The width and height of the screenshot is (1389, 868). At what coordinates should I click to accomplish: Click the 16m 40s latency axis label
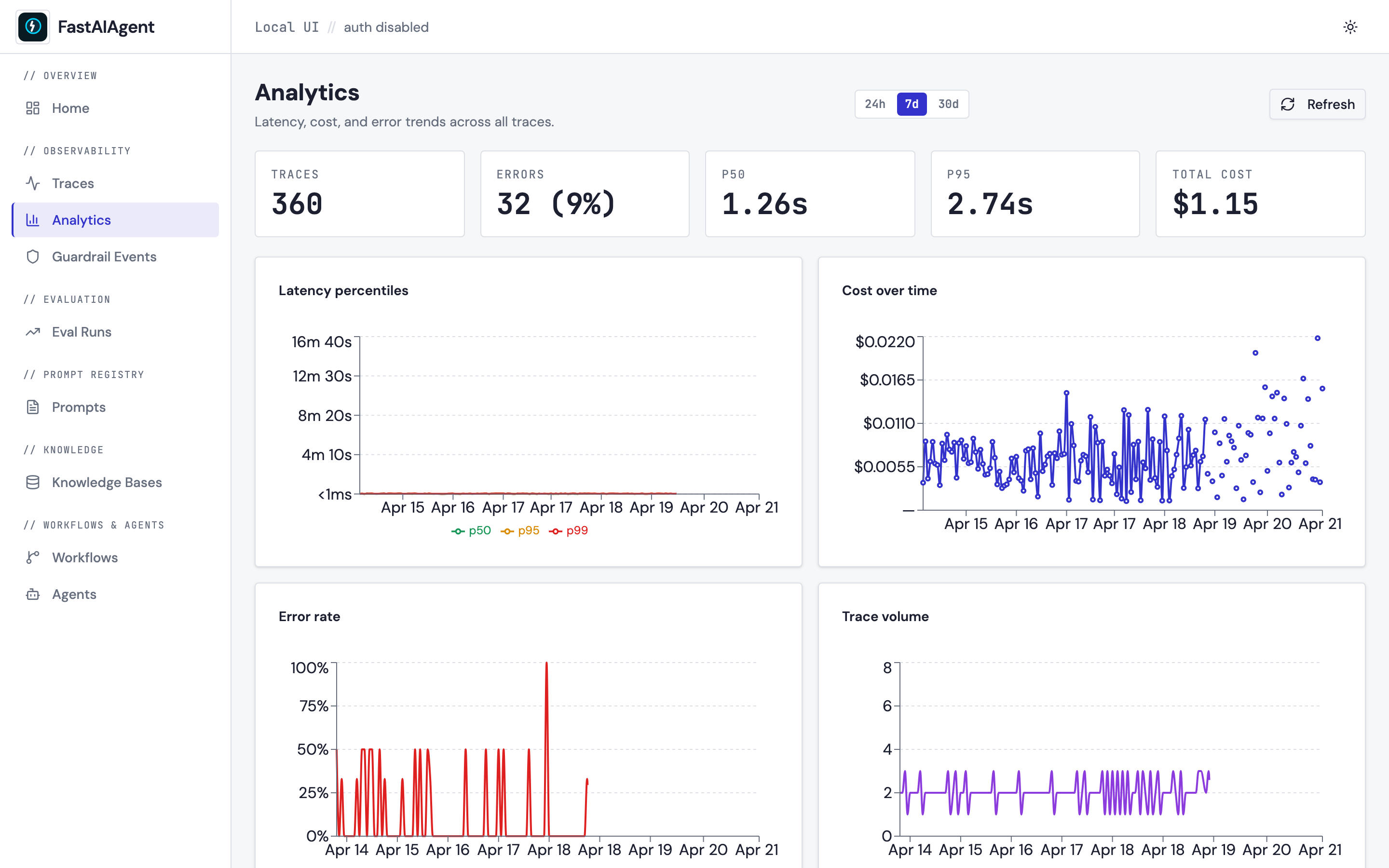tap(321, 341)
